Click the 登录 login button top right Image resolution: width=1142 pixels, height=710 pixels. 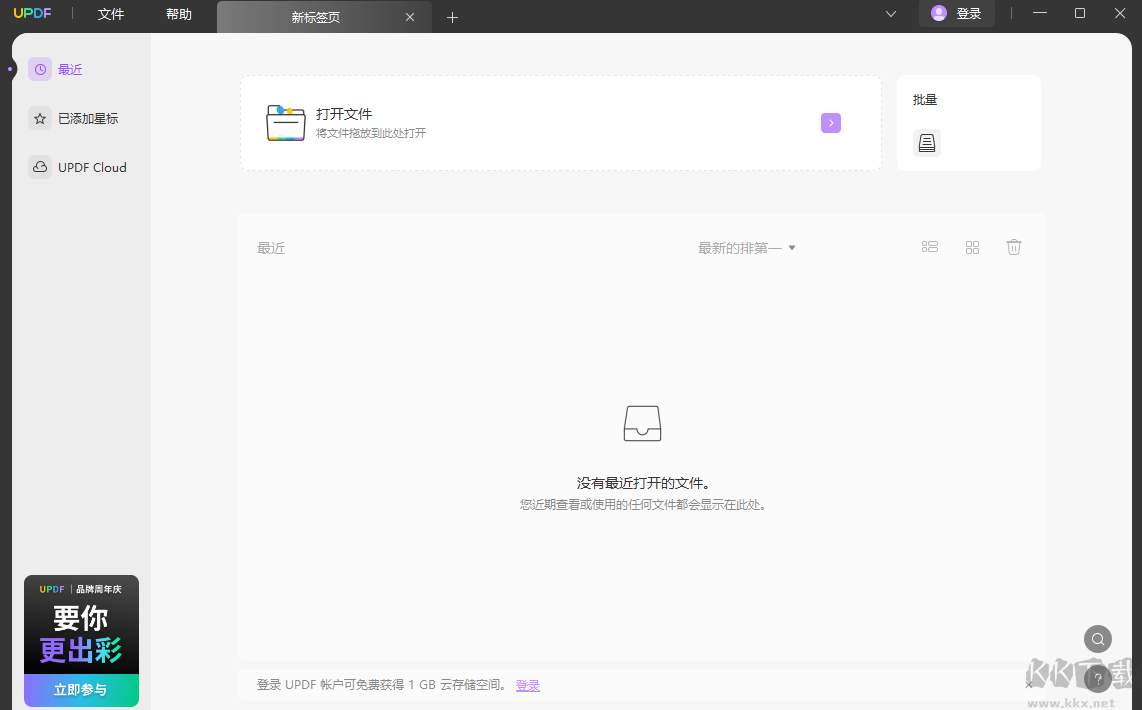click(x=957, y=14)
